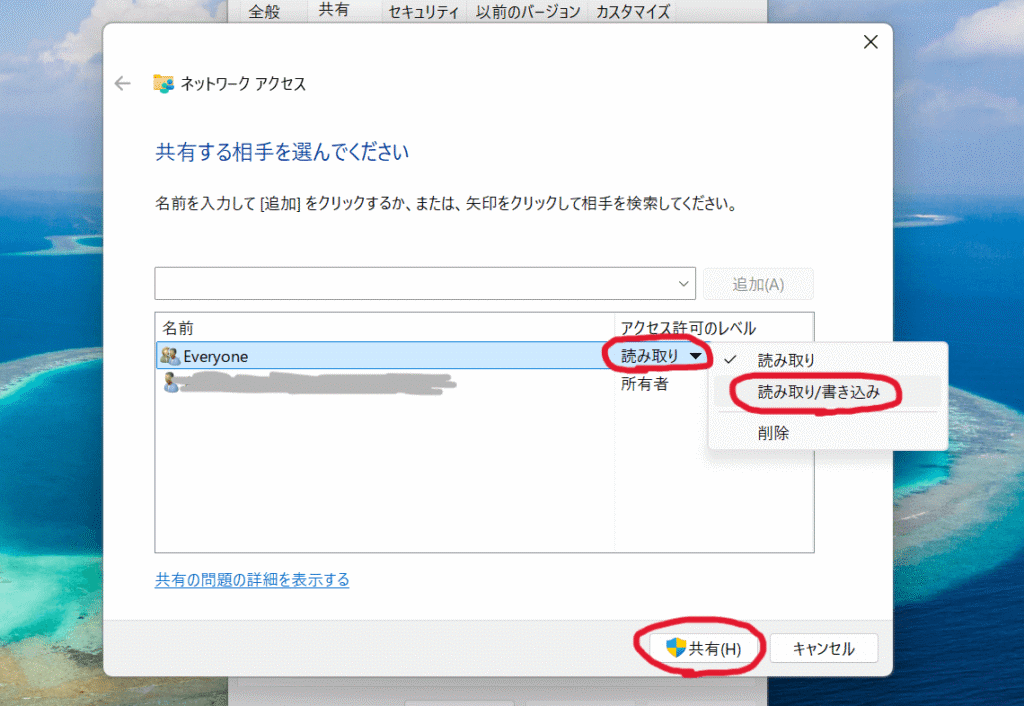This screenshot has width=1024, height=706.
Task: Select 読み取り/書き込み from the permission menu
Action: [818, 392]
